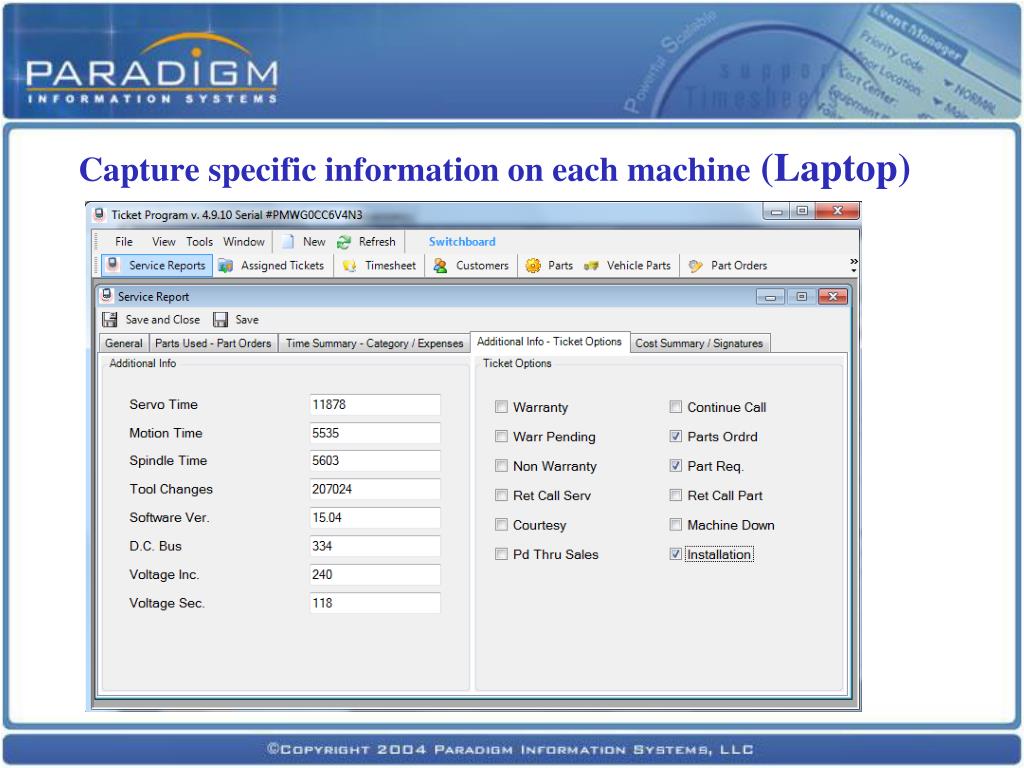Click the Timesheet toolbar label
The image size is (1024, 768).
391,266
